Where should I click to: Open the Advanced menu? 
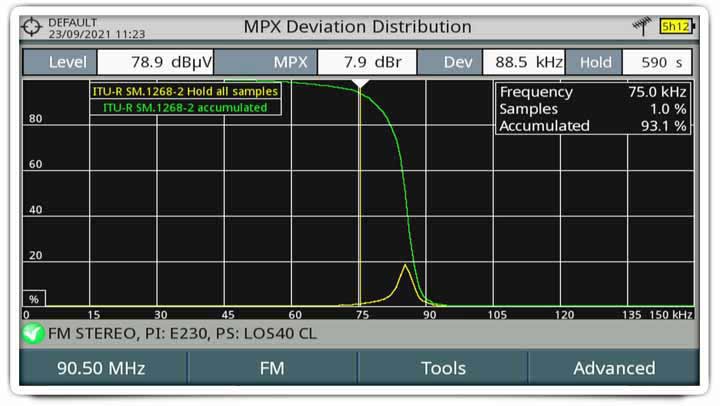click(x=613, y=368)
